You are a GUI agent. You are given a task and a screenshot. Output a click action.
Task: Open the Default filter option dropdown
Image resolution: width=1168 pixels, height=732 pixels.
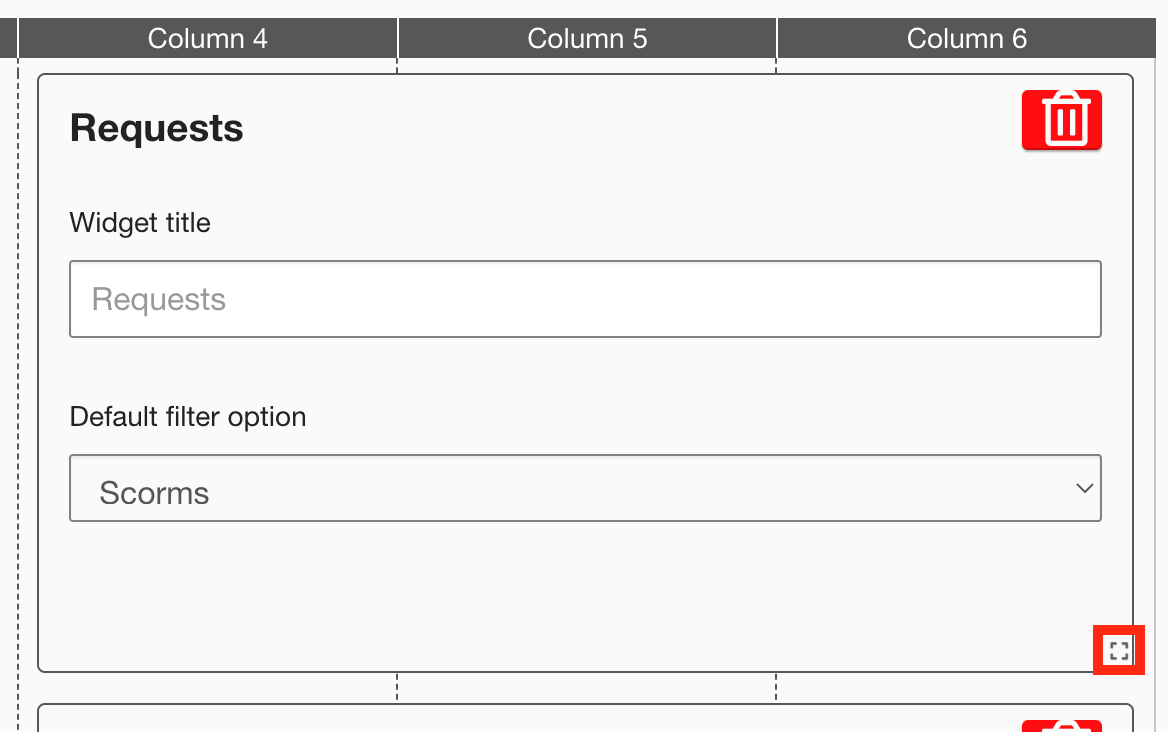tap(585, 488)
